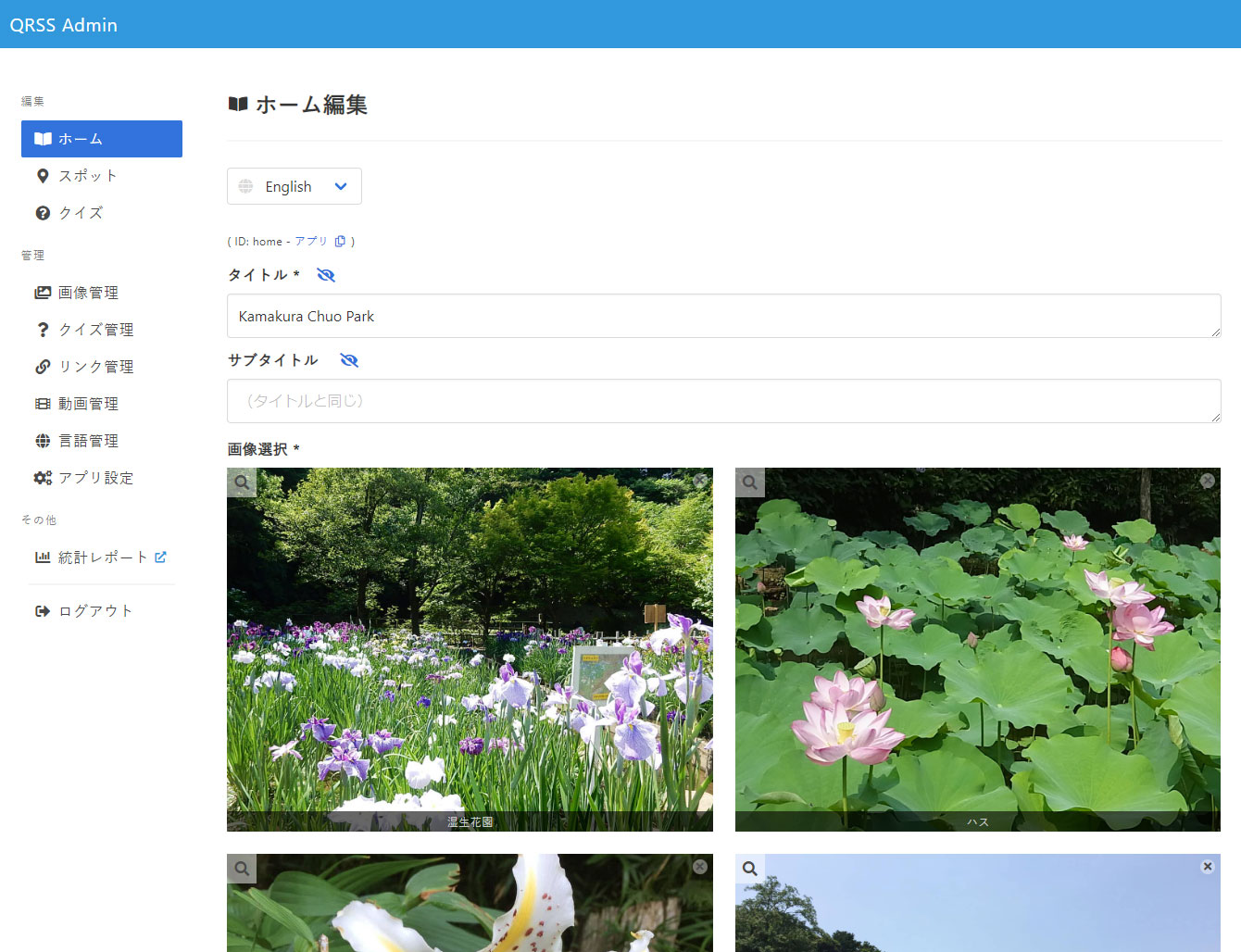
Task: Toggle the subtitle visibility eye icon
Action: pos(349,360)
